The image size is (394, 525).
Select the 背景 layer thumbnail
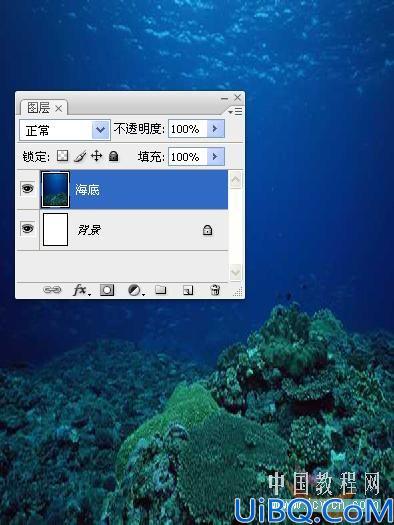tap(55, 230)
